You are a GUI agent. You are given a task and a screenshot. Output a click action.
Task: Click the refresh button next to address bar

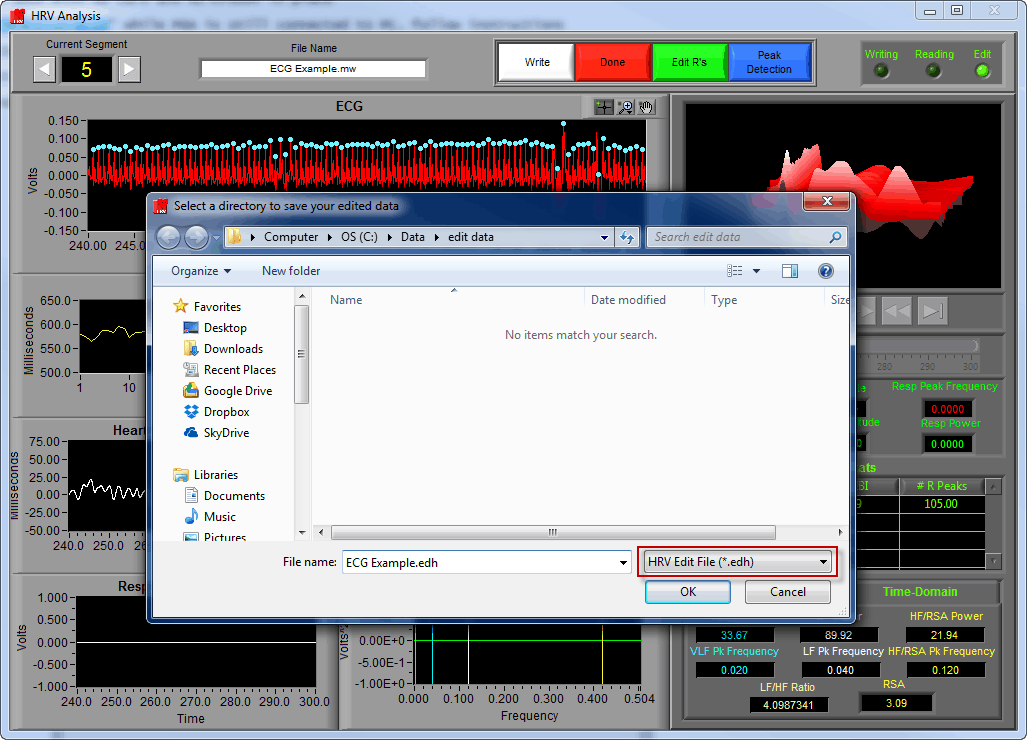[x=627, y=237]
